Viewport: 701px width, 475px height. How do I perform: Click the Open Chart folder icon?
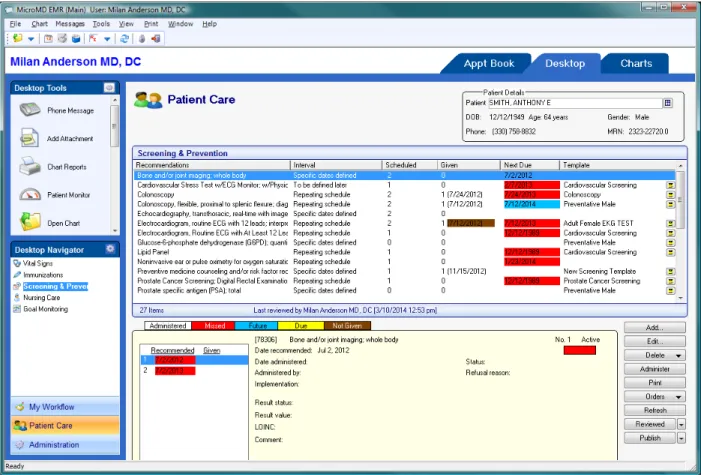(30, 222)
